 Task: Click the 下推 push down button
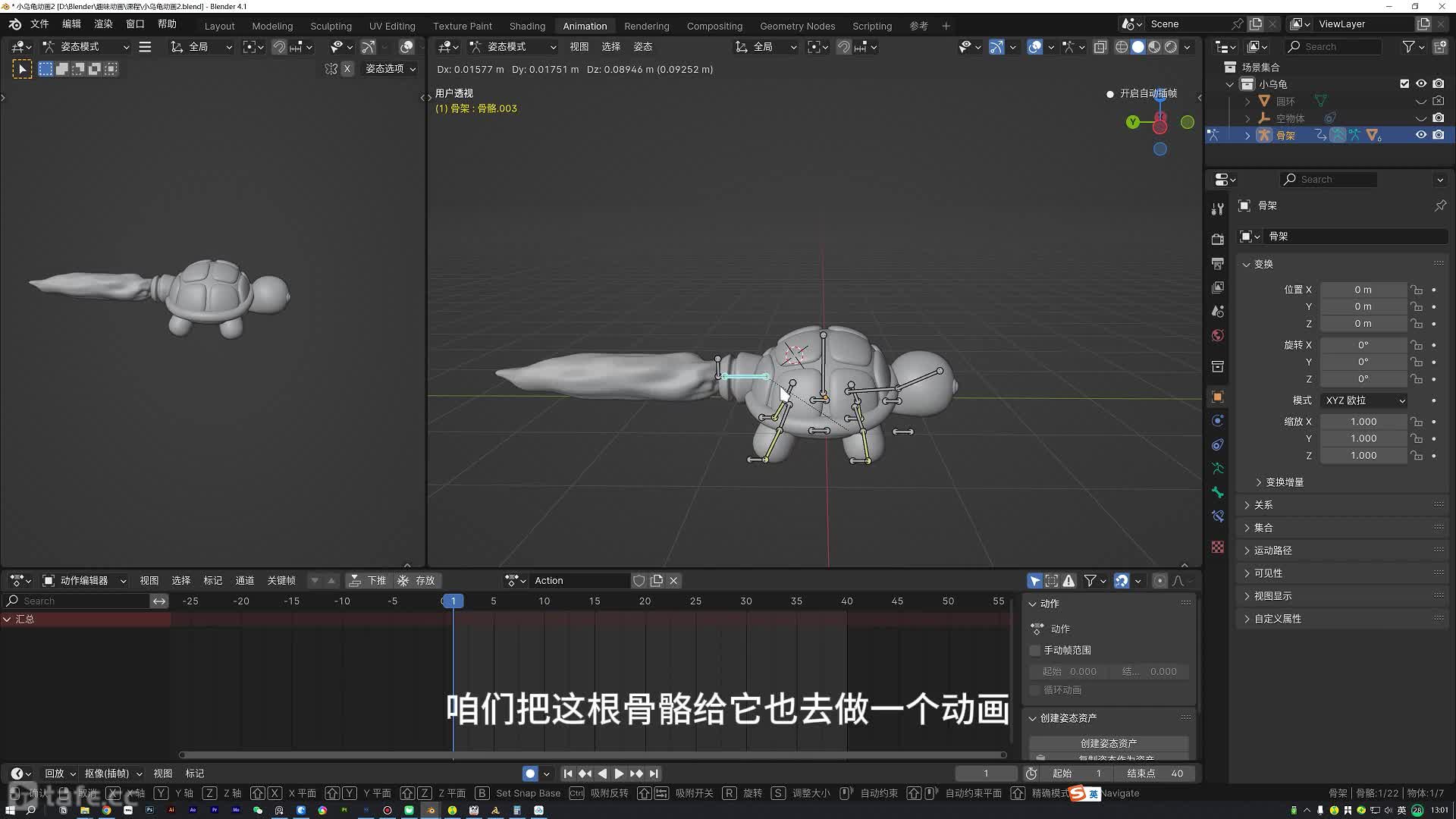(368, 581)
